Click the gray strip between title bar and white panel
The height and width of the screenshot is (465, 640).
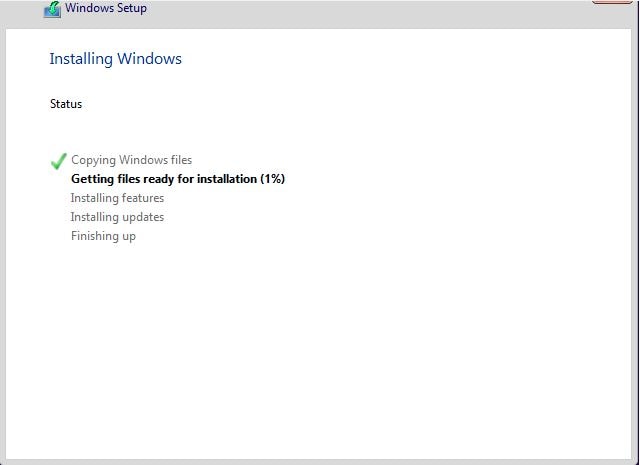[x=320, y=24]
